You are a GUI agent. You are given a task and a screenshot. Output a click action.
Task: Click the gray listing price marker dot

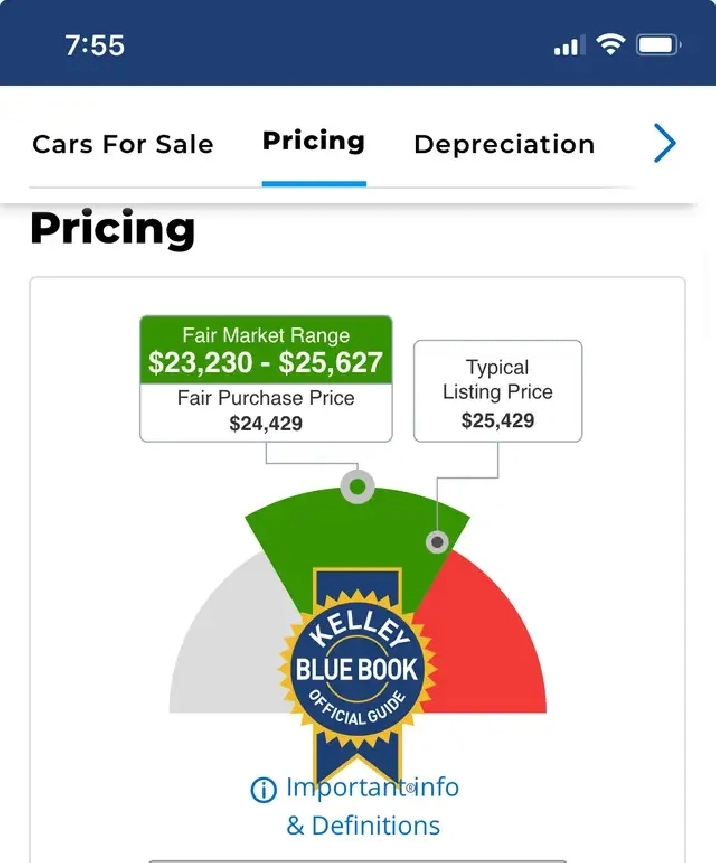pyautogui.click(x=437, y=542)
